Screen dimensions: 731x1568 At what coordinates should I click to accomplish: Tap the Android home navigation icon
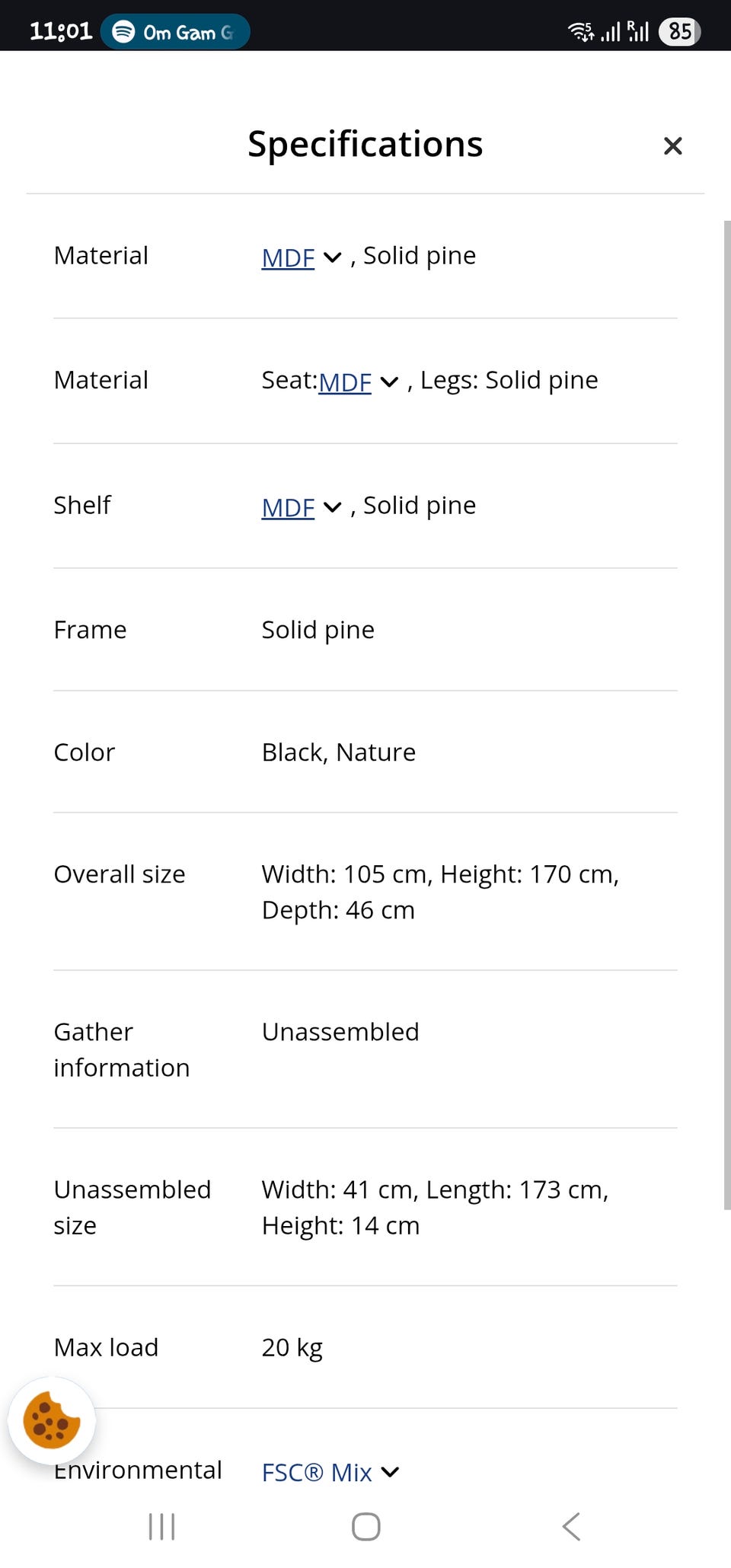[365, 1526]
